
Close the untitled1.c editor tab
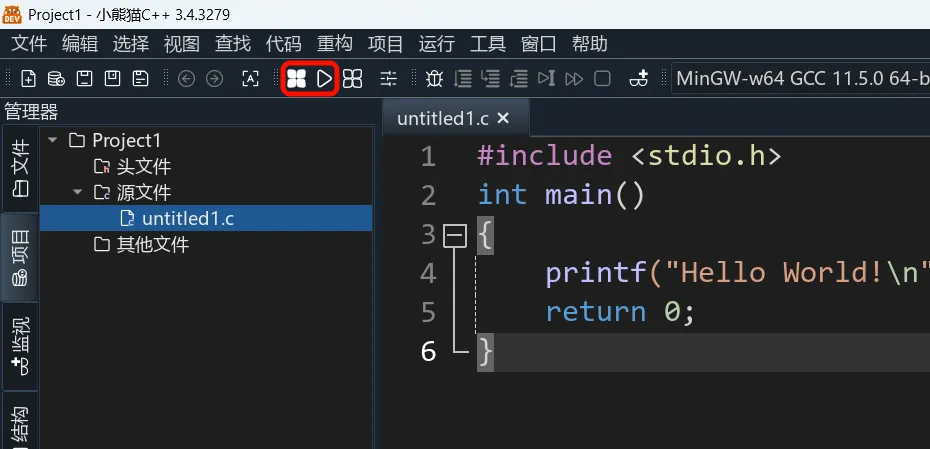pyautogui.click(x=503, y=118)
